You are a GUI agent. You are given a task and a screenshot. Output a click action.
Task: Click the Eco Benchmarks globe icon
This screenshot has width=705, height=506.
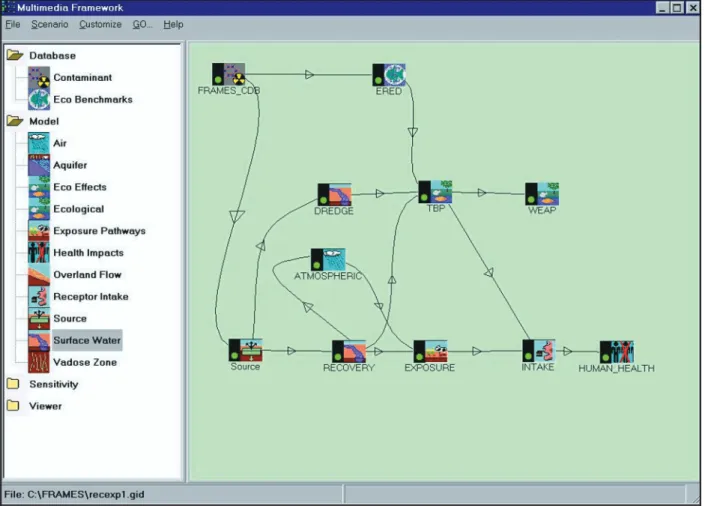[x=39, y=99]
